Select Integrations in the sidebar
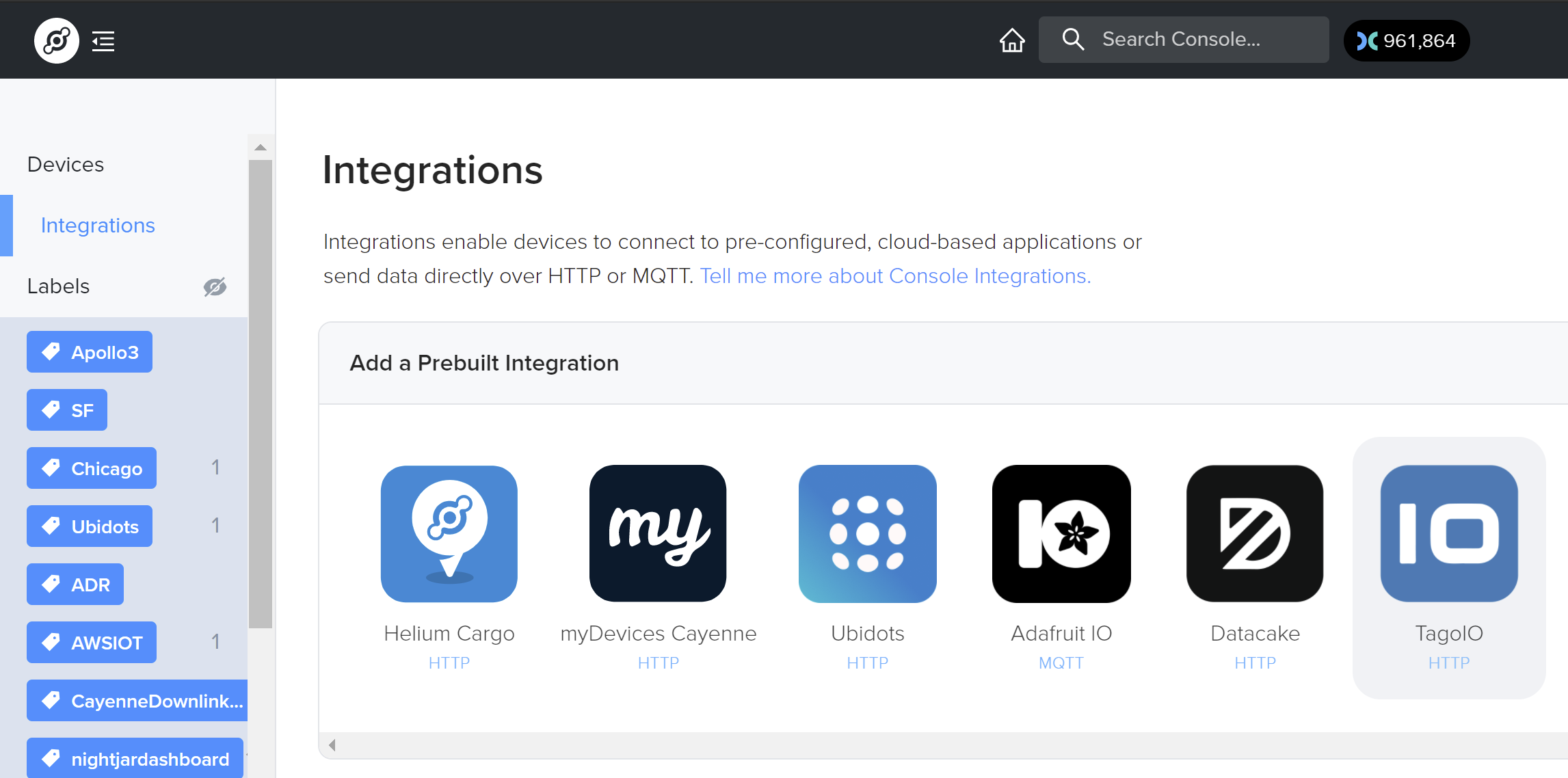1568x778 pixels. tap(98, 226)
